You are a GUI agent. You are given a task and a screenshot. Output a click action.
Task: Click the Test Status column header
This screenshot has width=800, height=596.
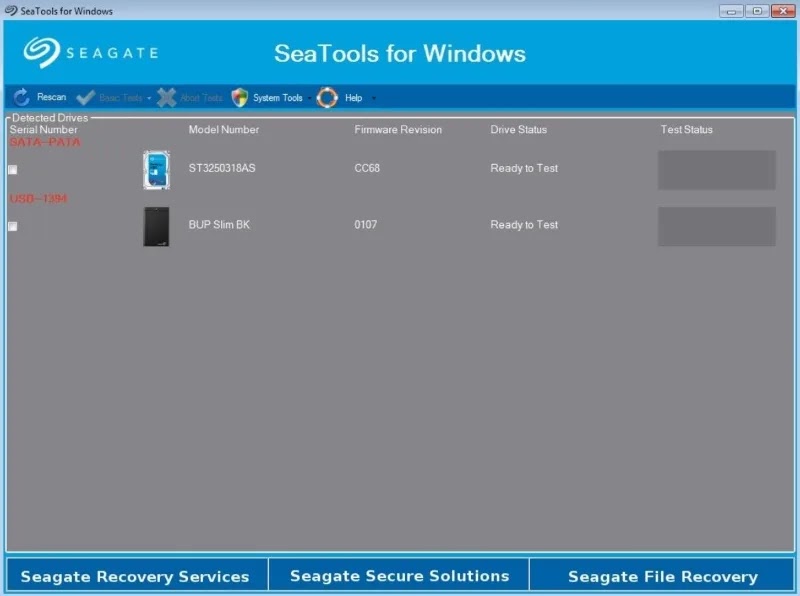click(686, 130)
